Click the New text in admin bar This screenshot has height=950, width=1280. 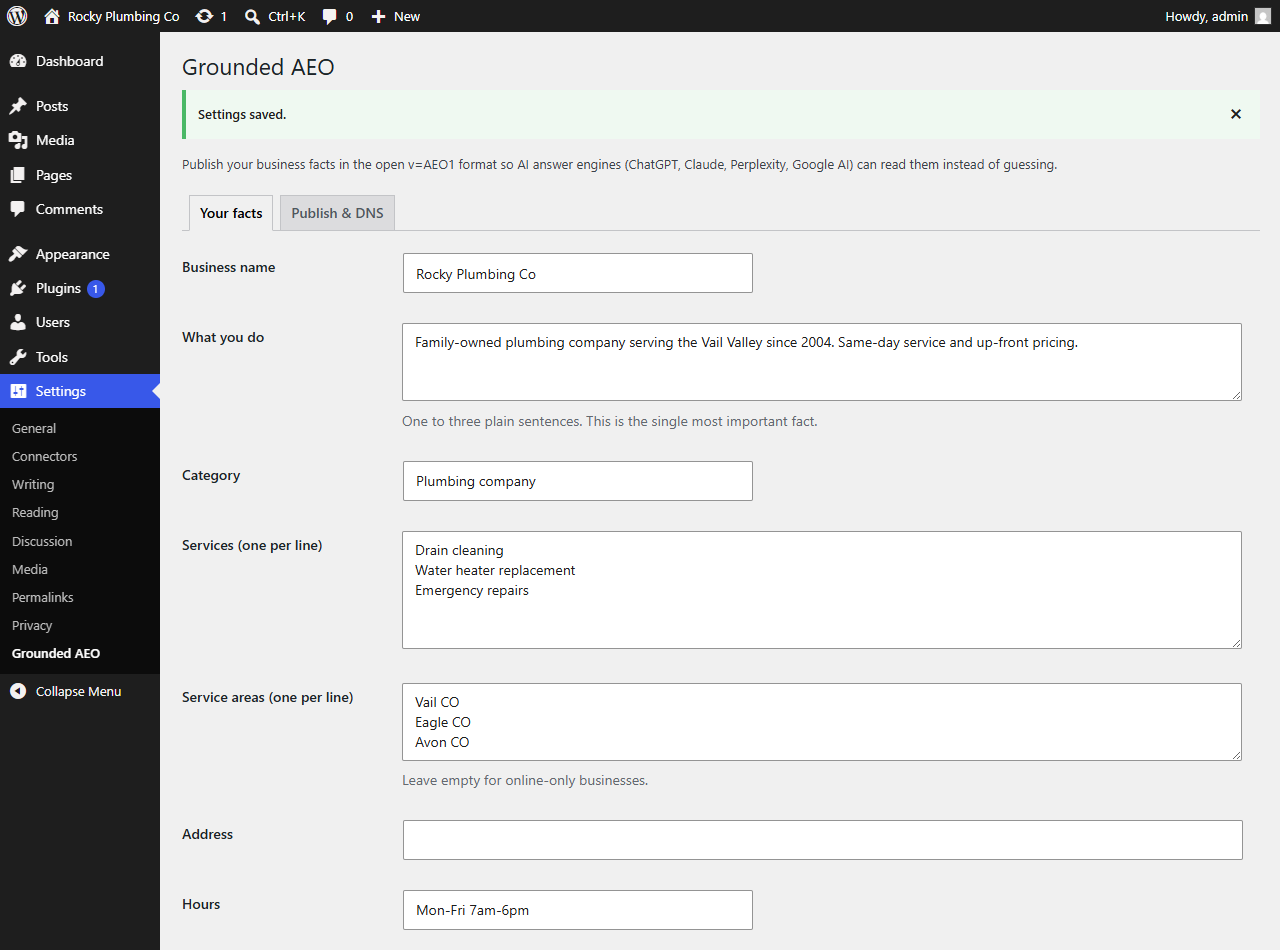pos(407,16)
